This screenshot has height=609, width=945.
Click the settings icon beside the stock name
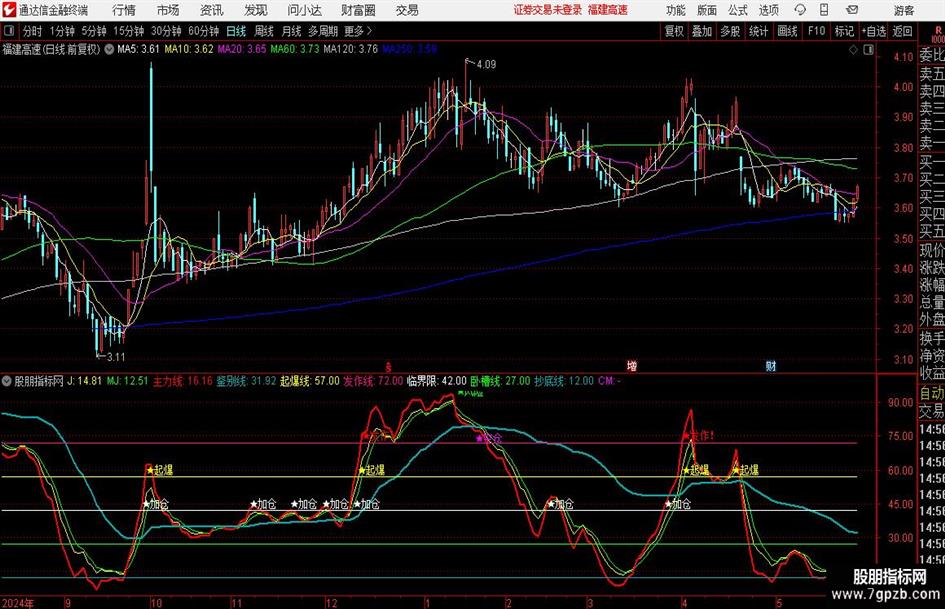(x=108, y=48)
